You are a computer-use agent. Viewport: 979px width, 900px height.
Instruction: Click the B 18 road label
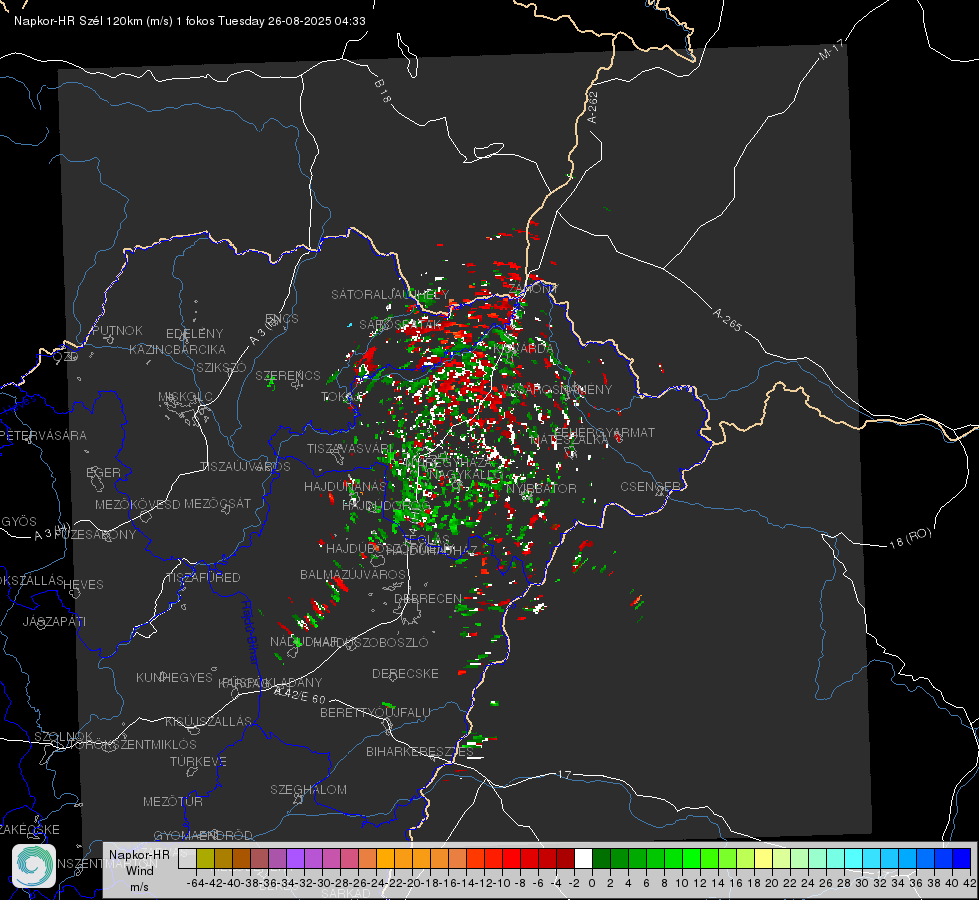point(382,91)
